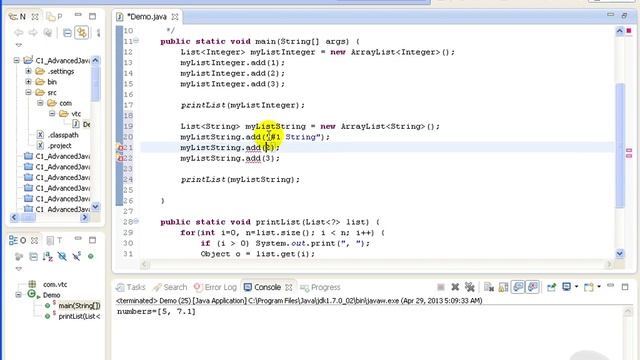
Task: Open the Display Selected Console dropdown arrow
Action: pos(576,287)
